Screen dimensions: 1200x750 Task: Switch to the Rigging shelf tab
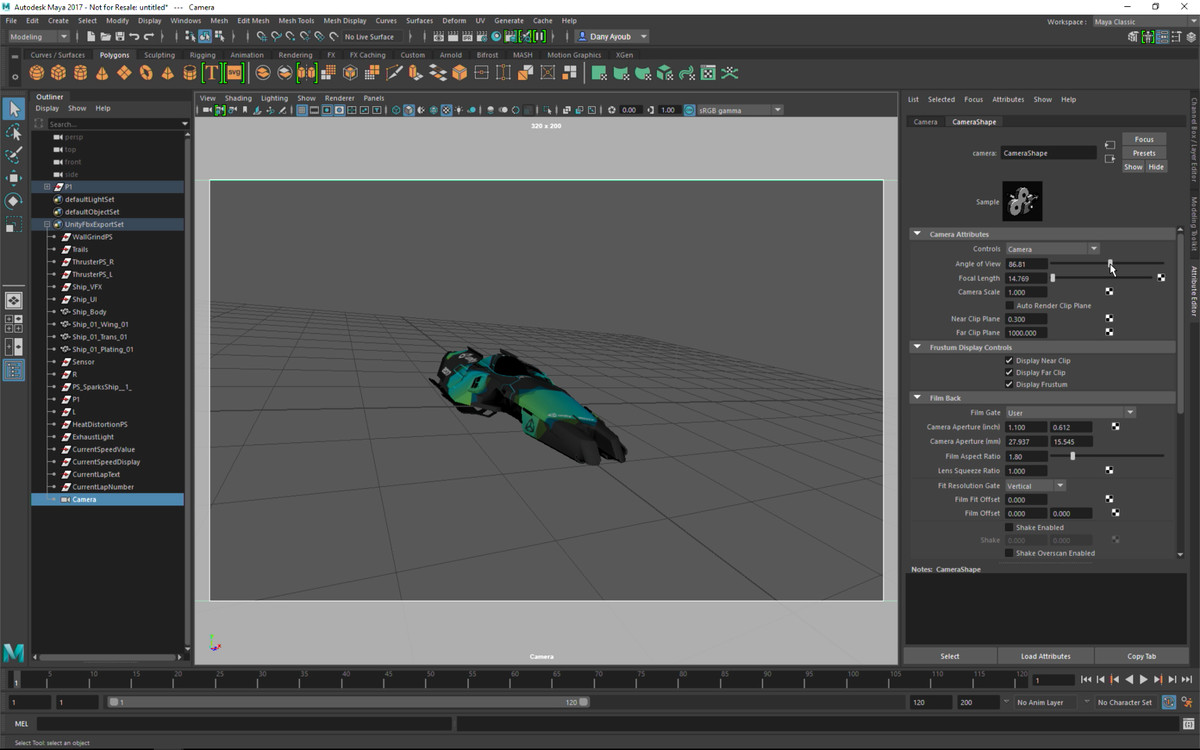[x=203, y=55]
